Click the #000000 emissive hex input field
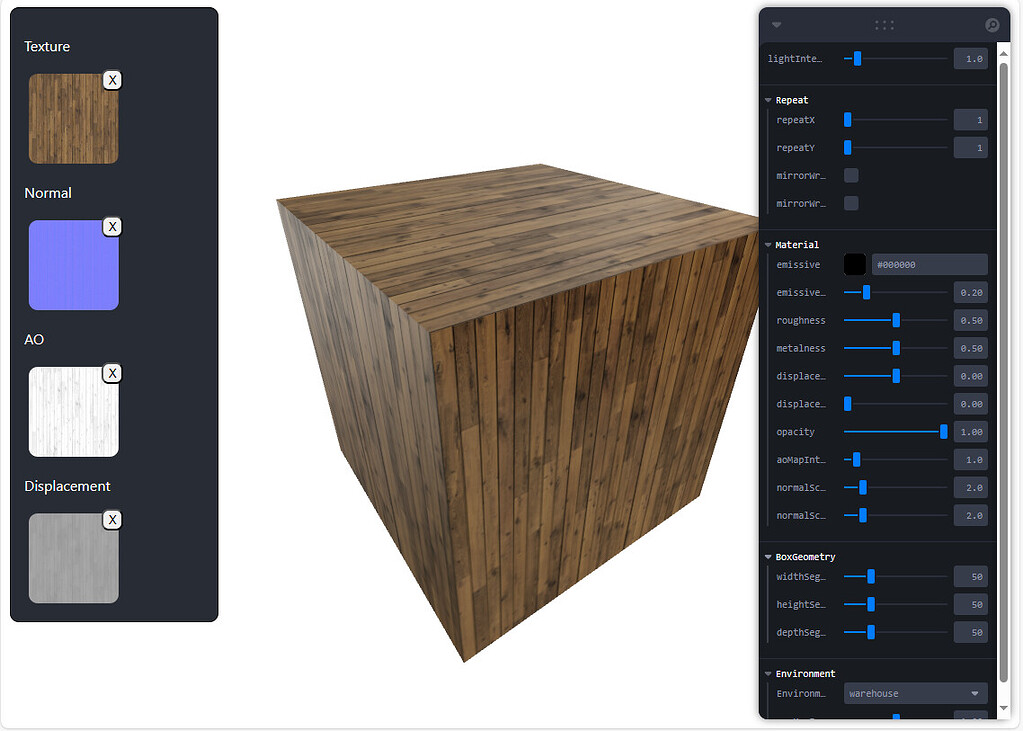The height and width of the screenshot is (731, 1023). [x=929, y=264]
